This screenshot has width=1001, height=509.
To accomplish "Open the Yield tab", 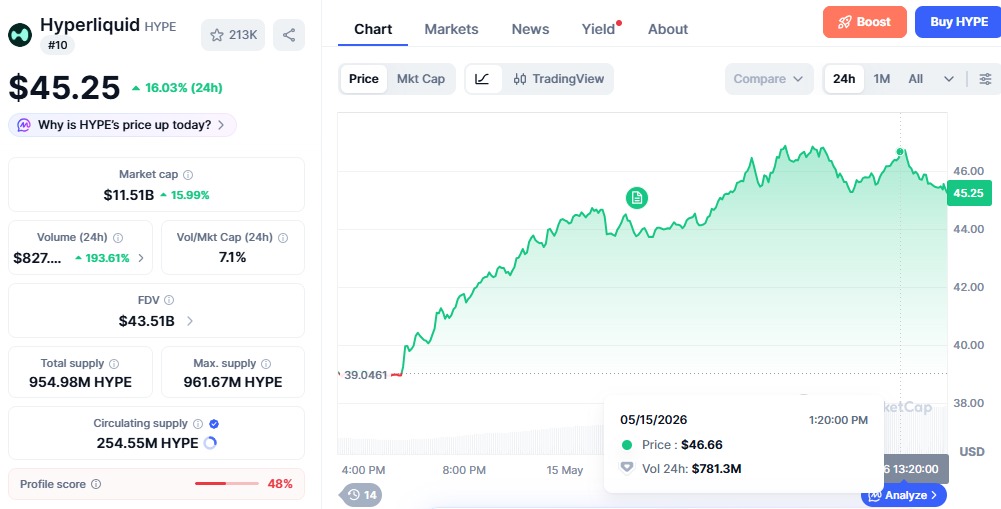I will (599, 29).
